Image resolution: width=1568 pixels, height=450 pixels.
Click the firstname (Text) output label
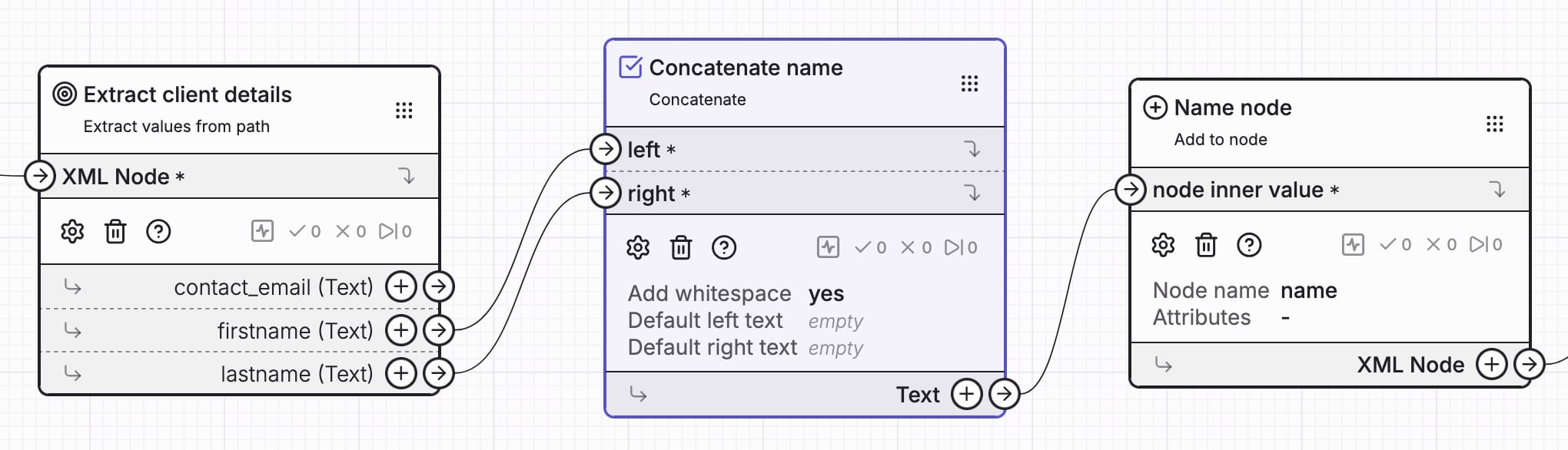295,330
